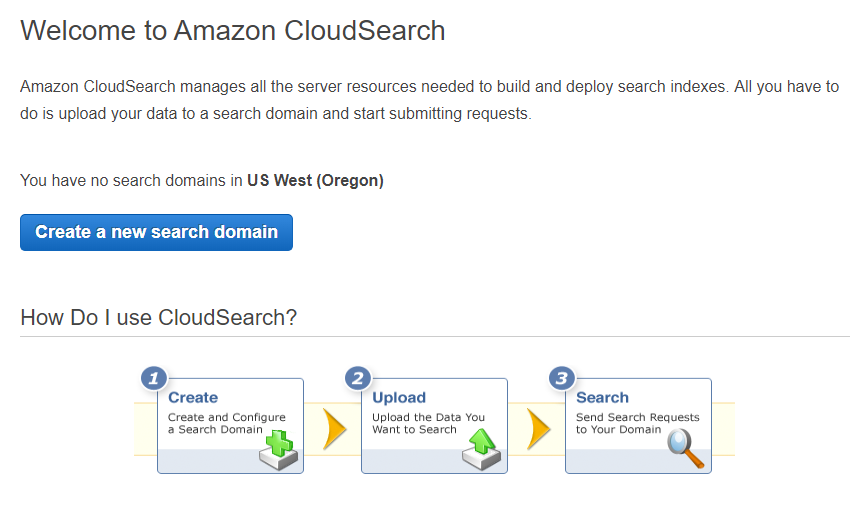This screenshot has width=858, height=515.
Task: Click the How Do I use CloudSearch heading
Action: click(x=158, y=318)
